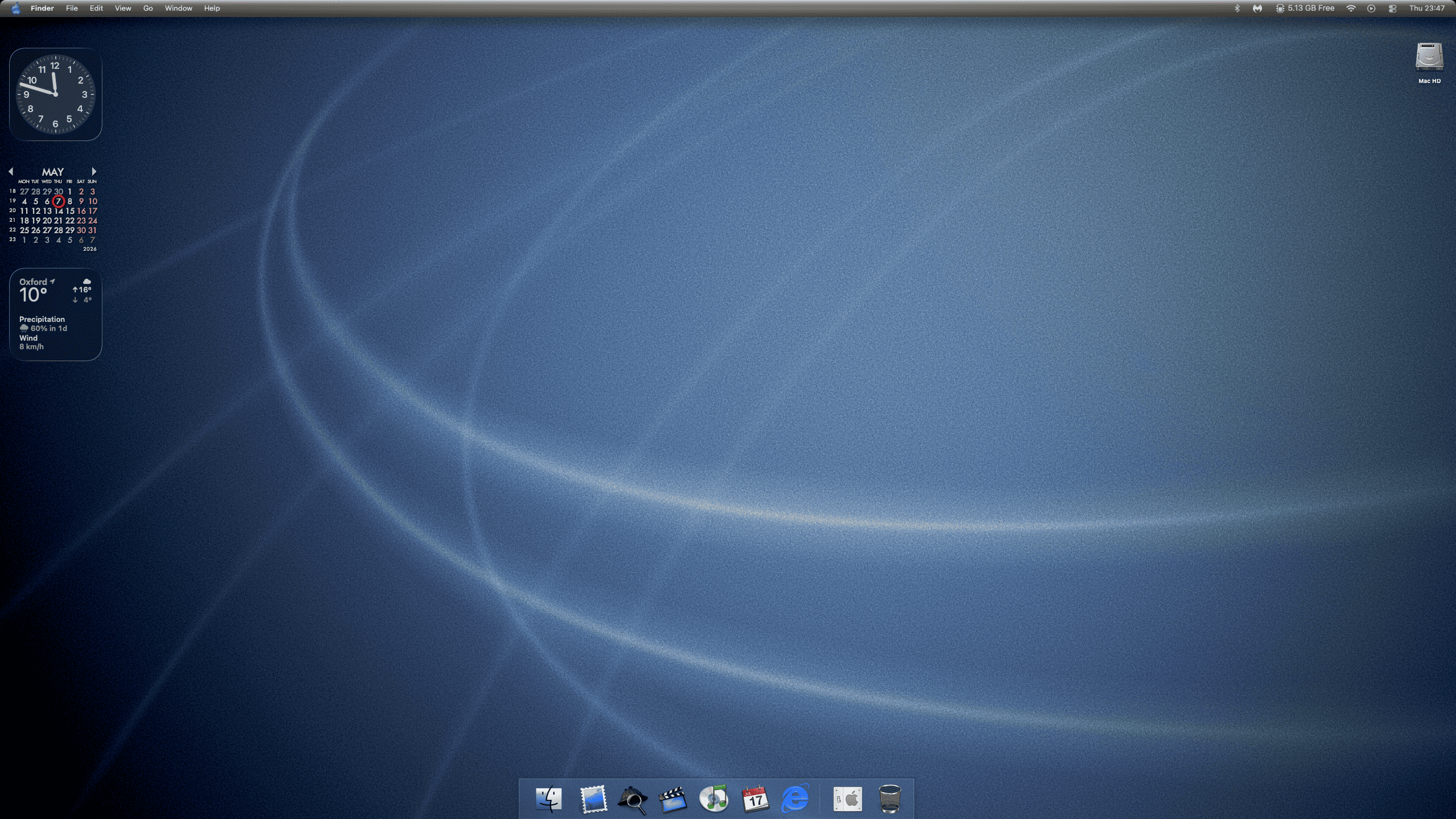Image resolution: width=1456 pixels, height=819 pixels.
Task: Click the Precipitation label in weather widget
Action: click(42, 320)
